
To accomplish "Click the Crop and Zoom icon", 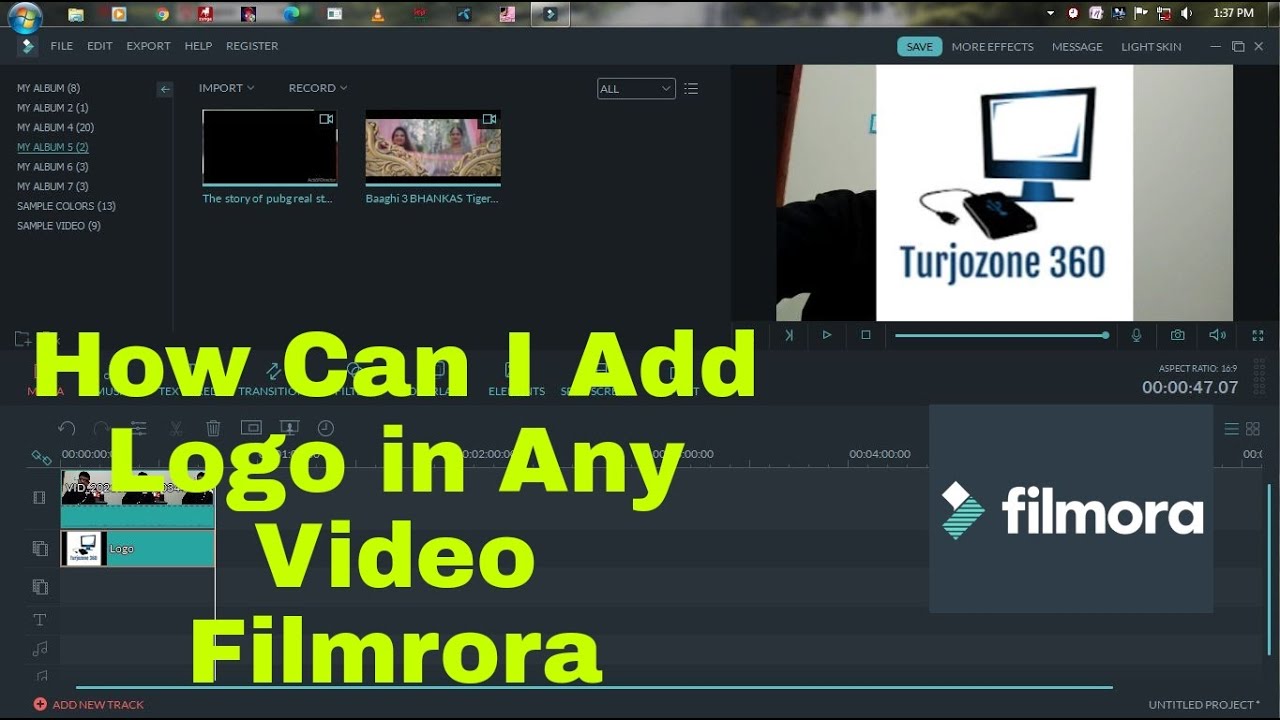I will 251,428.
